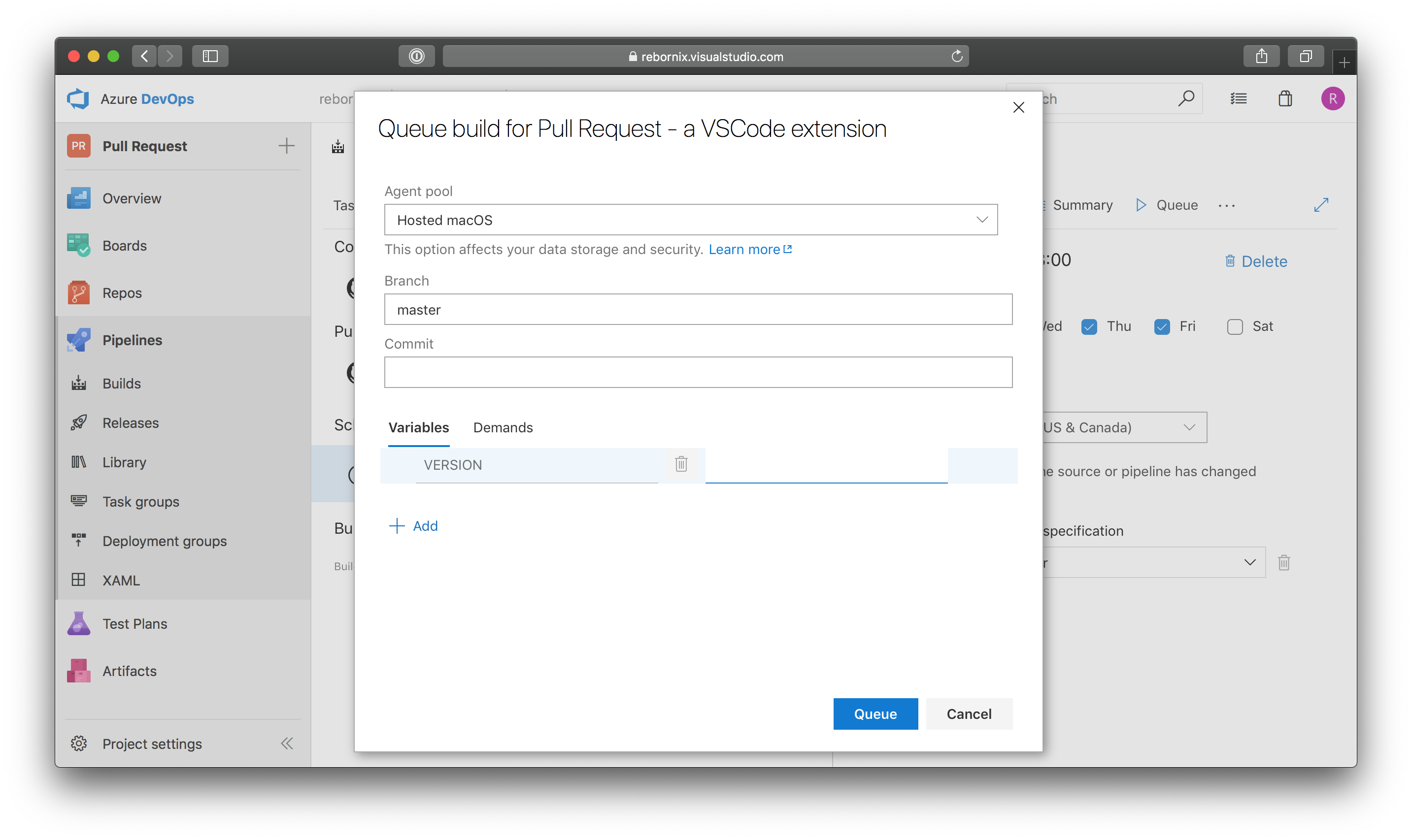Close the Queue build dialog

(x=1018, y=107)
